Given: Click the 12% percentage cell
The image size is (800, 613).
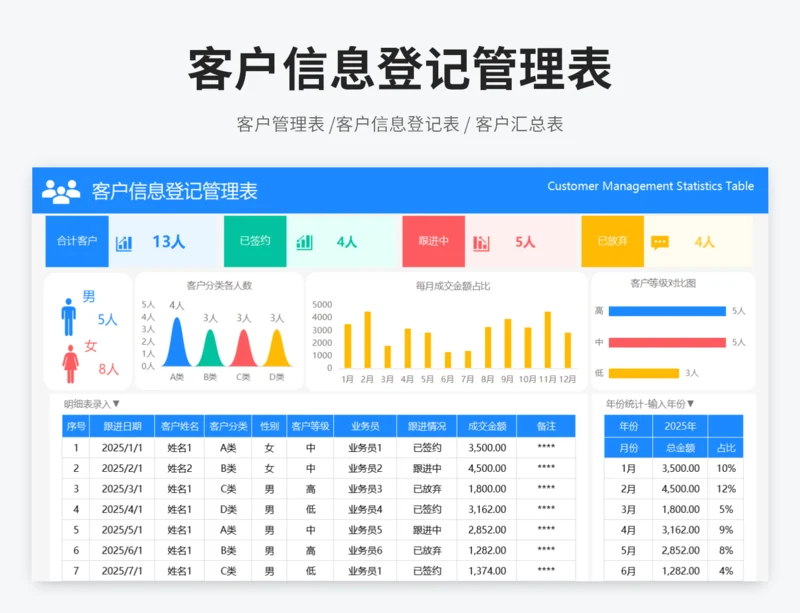Looking at the screenshot, I should click(x=726, y=489).
